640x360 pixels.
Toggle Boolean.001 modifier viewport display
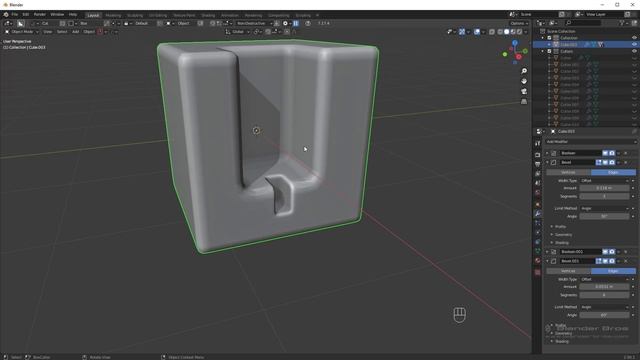(x=605, y=252)
